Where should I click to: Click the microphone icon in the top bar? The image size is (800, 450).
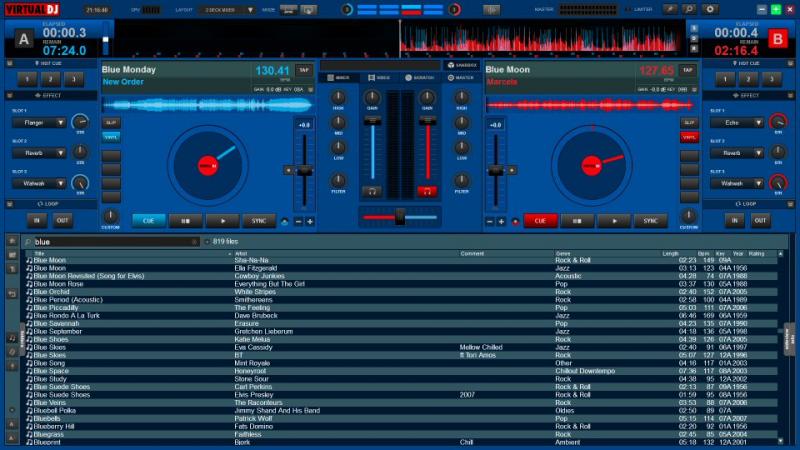(670, 9)
